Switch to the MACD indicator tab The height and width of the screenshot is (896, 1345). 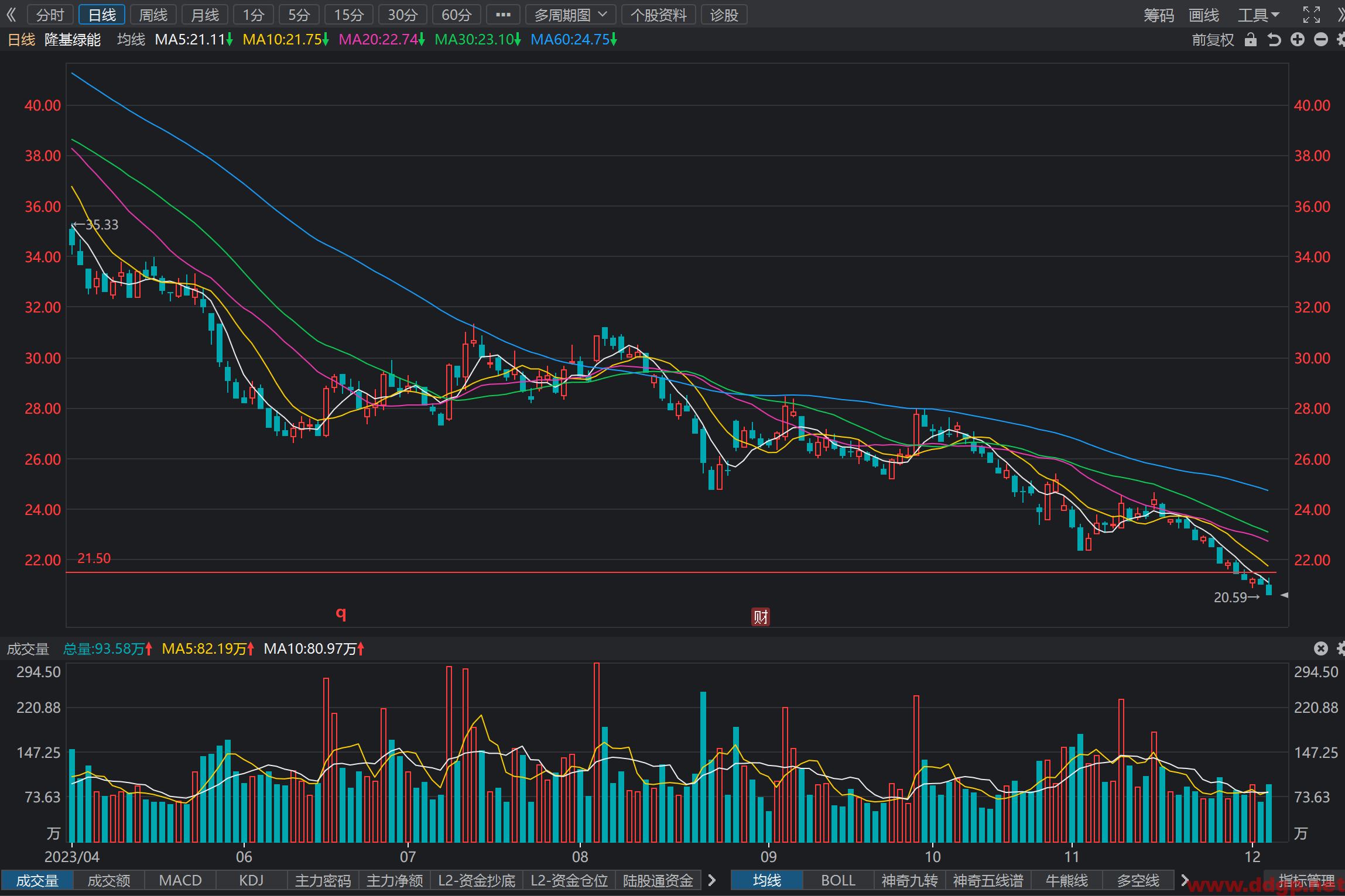[180, 880]
